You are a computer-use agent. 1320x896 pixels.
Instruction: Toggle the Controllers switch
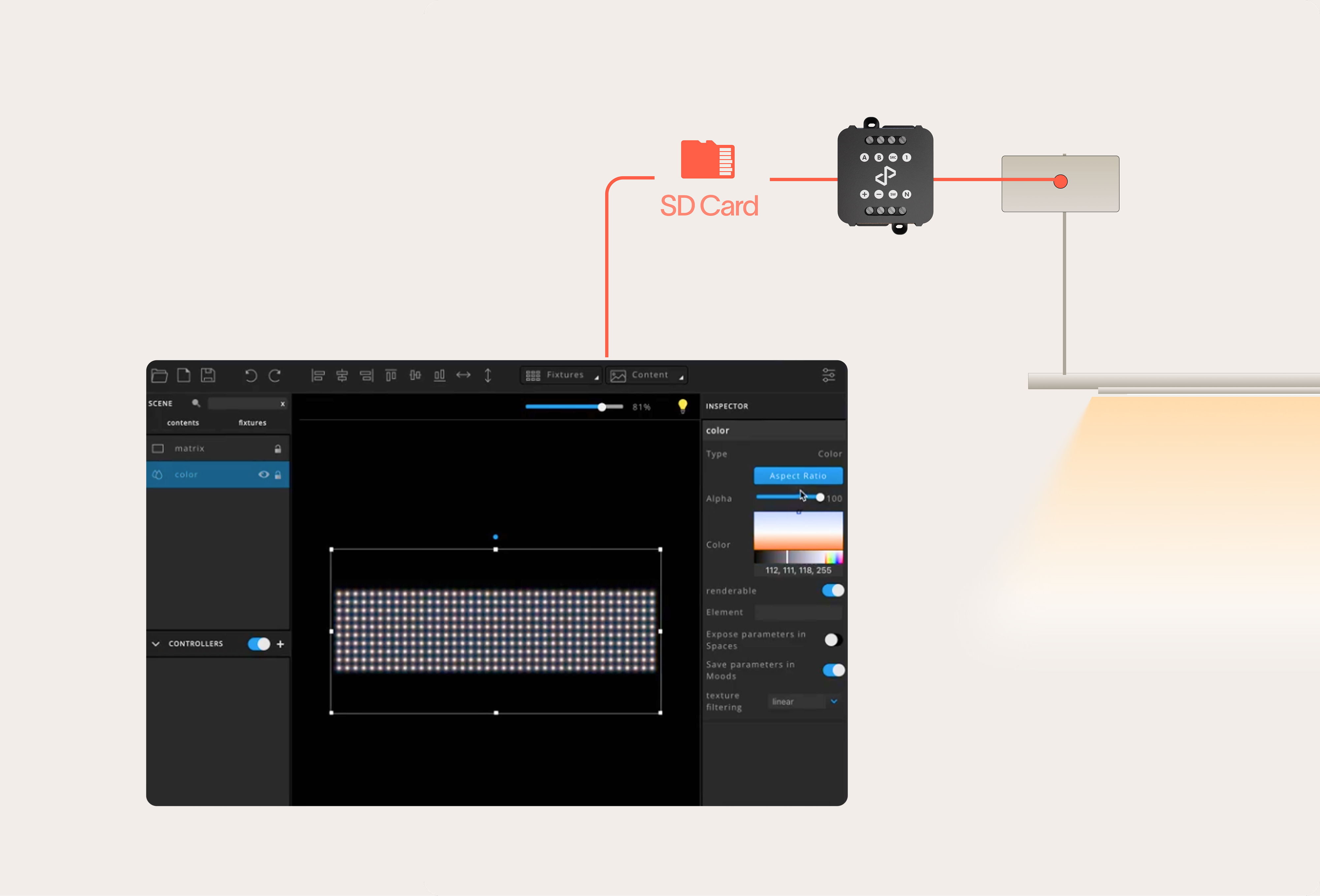coord(259,643)
